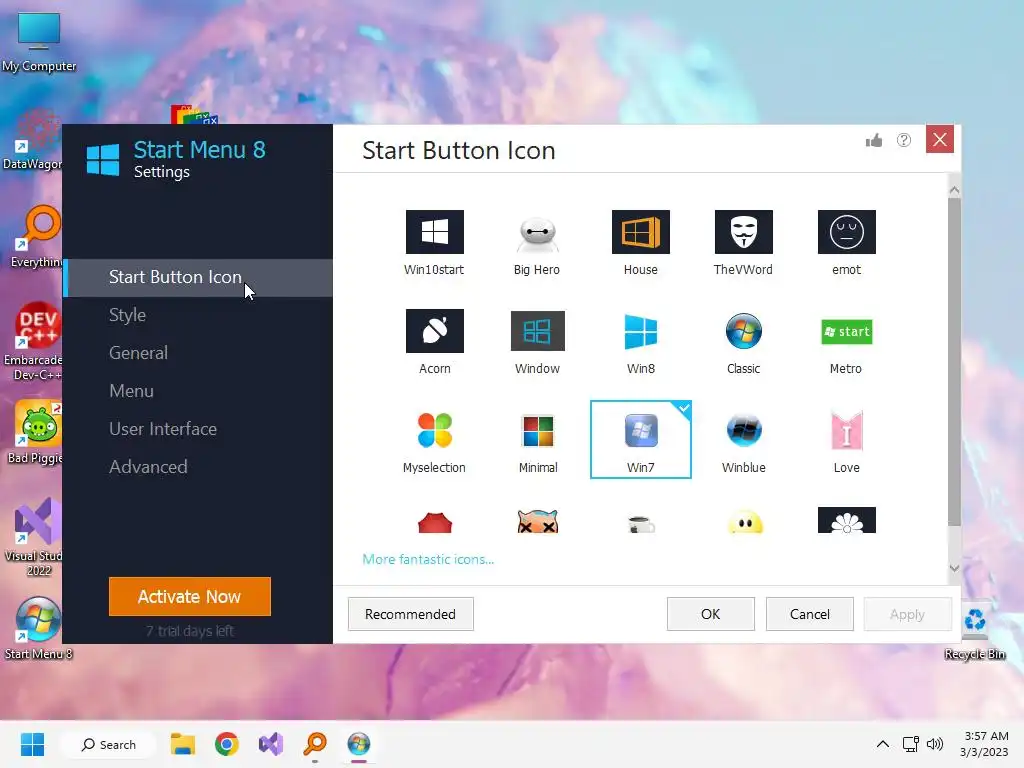Image resolution: width=1024 pixels, height=768 pixels.
Task: Click the taskbar clock showing 3:57 AM
Action: [x=984, y=744]
